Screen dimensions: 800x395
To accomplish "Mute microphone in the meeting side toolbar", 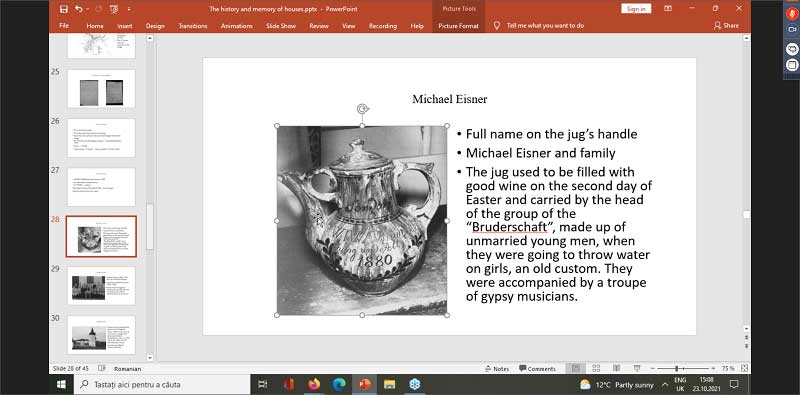I will coord(792,14).
